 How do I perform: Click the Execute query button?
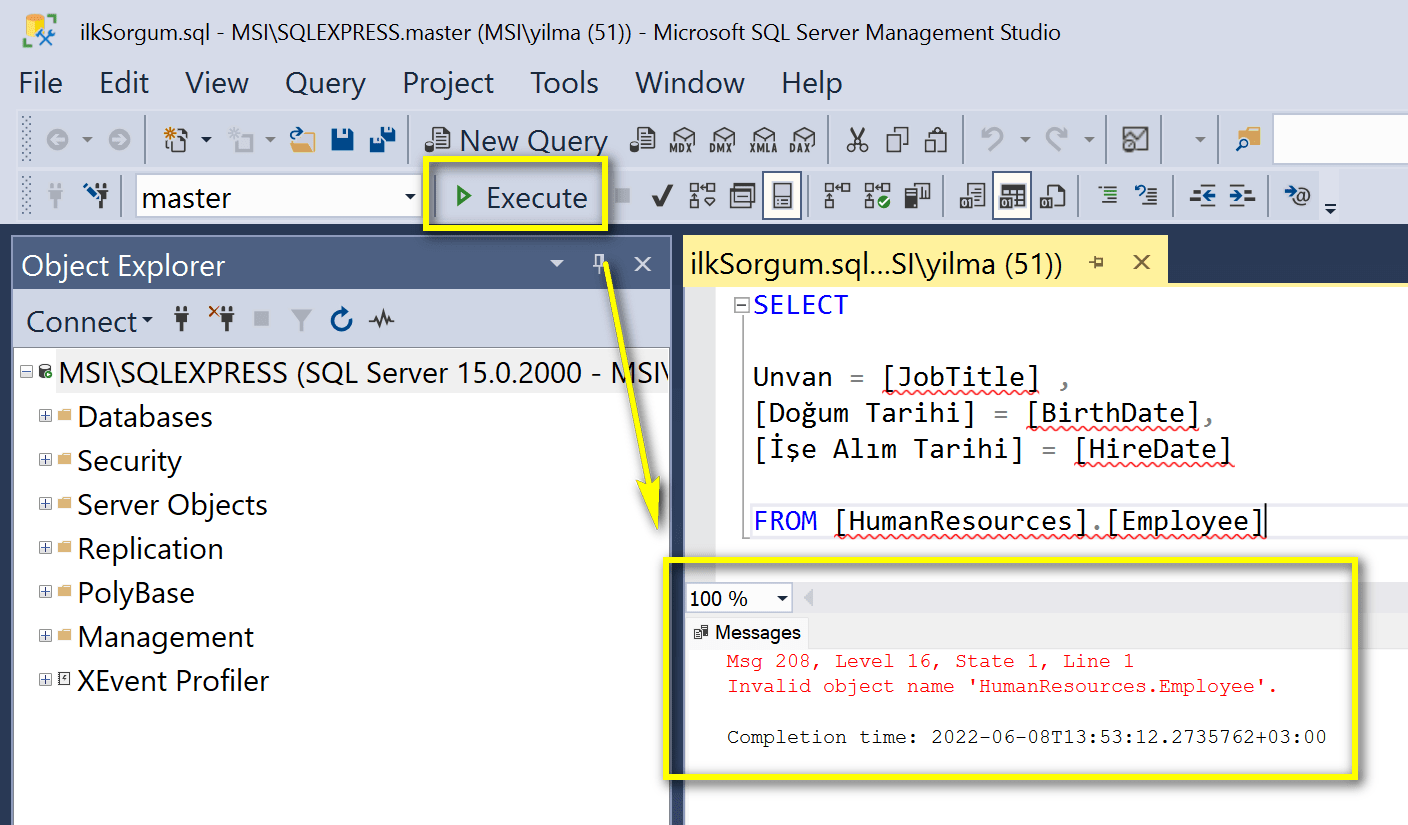pos(520,197)
